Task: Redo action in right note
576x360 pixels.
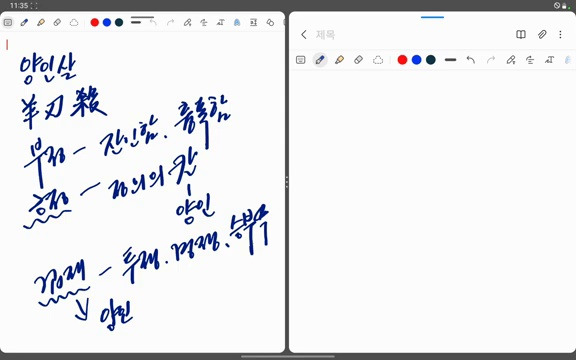Action: click(x=491, y=60)
